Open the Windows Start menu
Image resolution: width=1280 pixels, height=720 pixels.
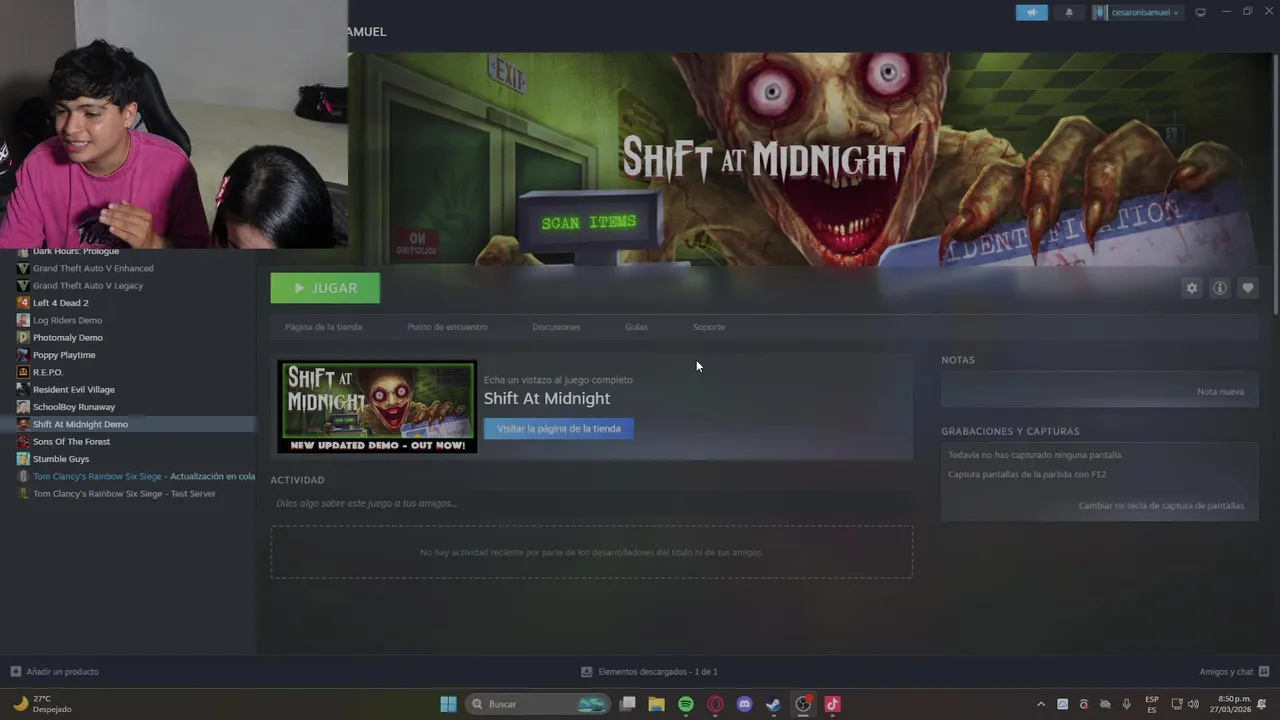click(x=448, y=704)
